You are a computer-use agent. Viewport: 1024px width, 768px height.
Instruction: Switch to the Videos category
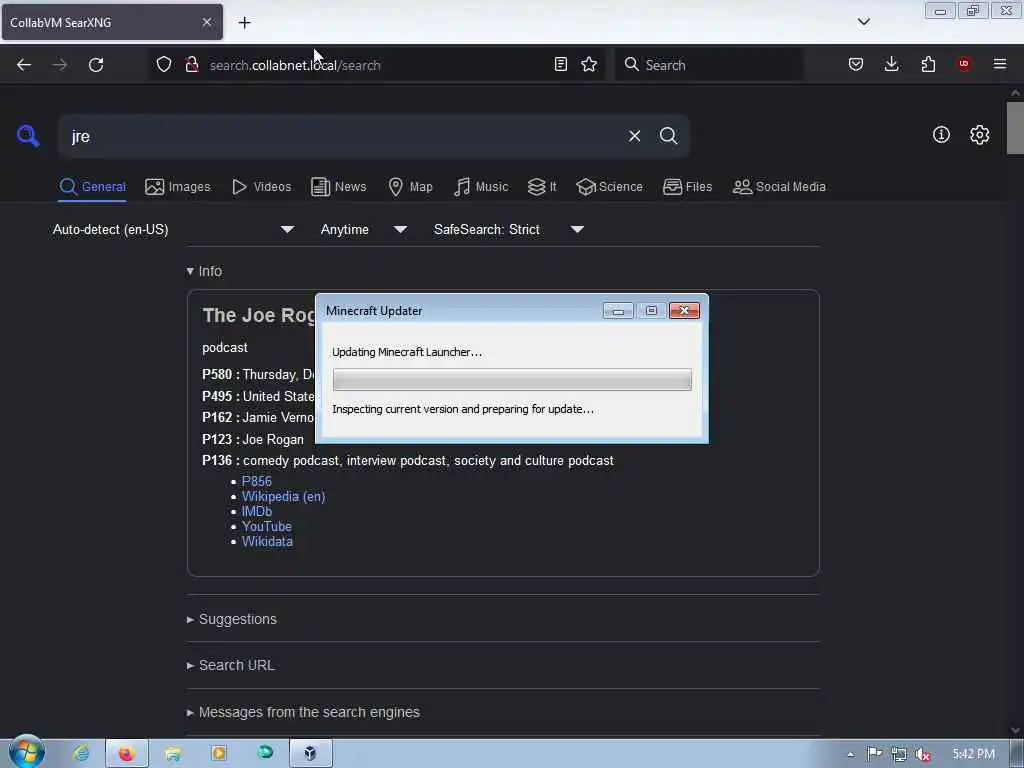click(262, 187)
